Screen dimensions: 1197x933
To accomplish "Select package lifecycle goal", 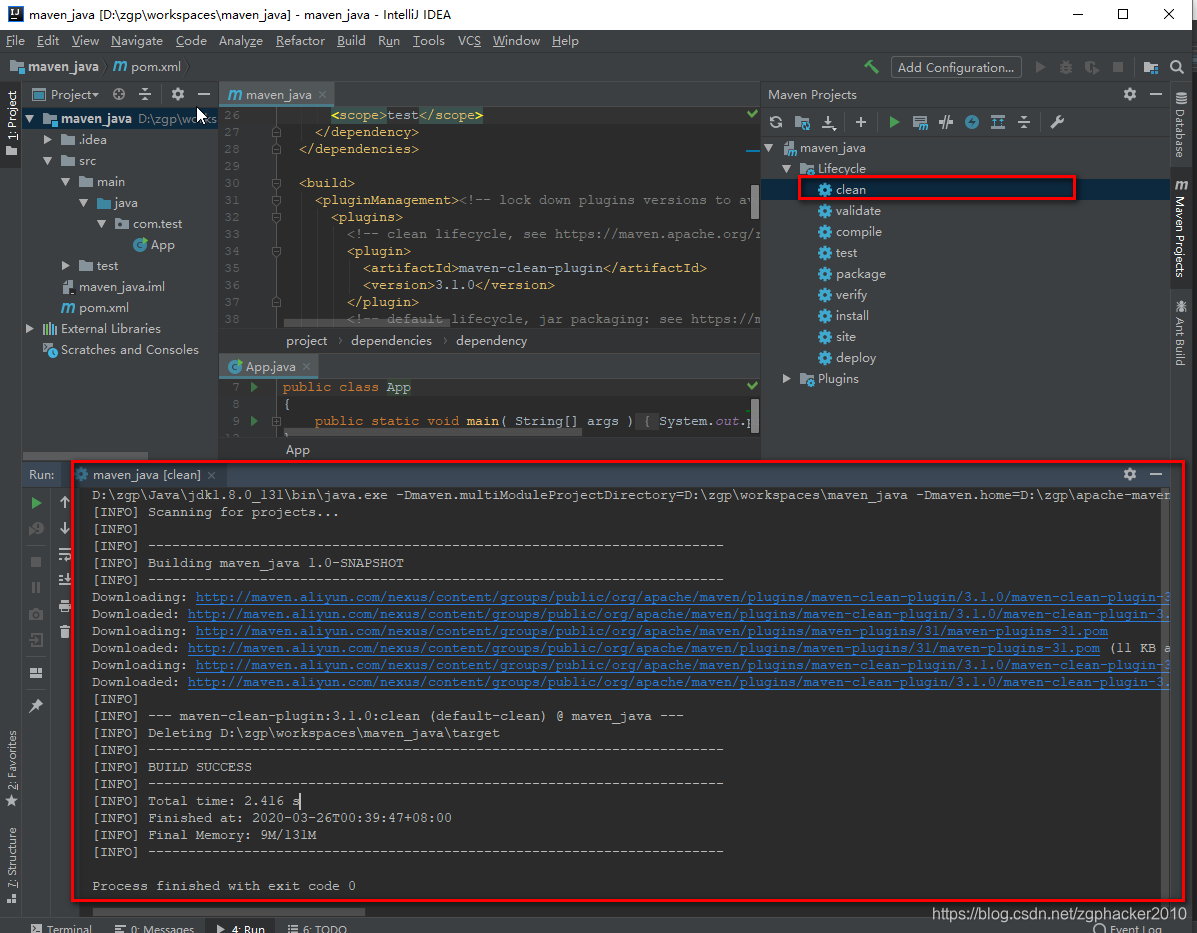I will pyautogui.click(x=860, y=273).
